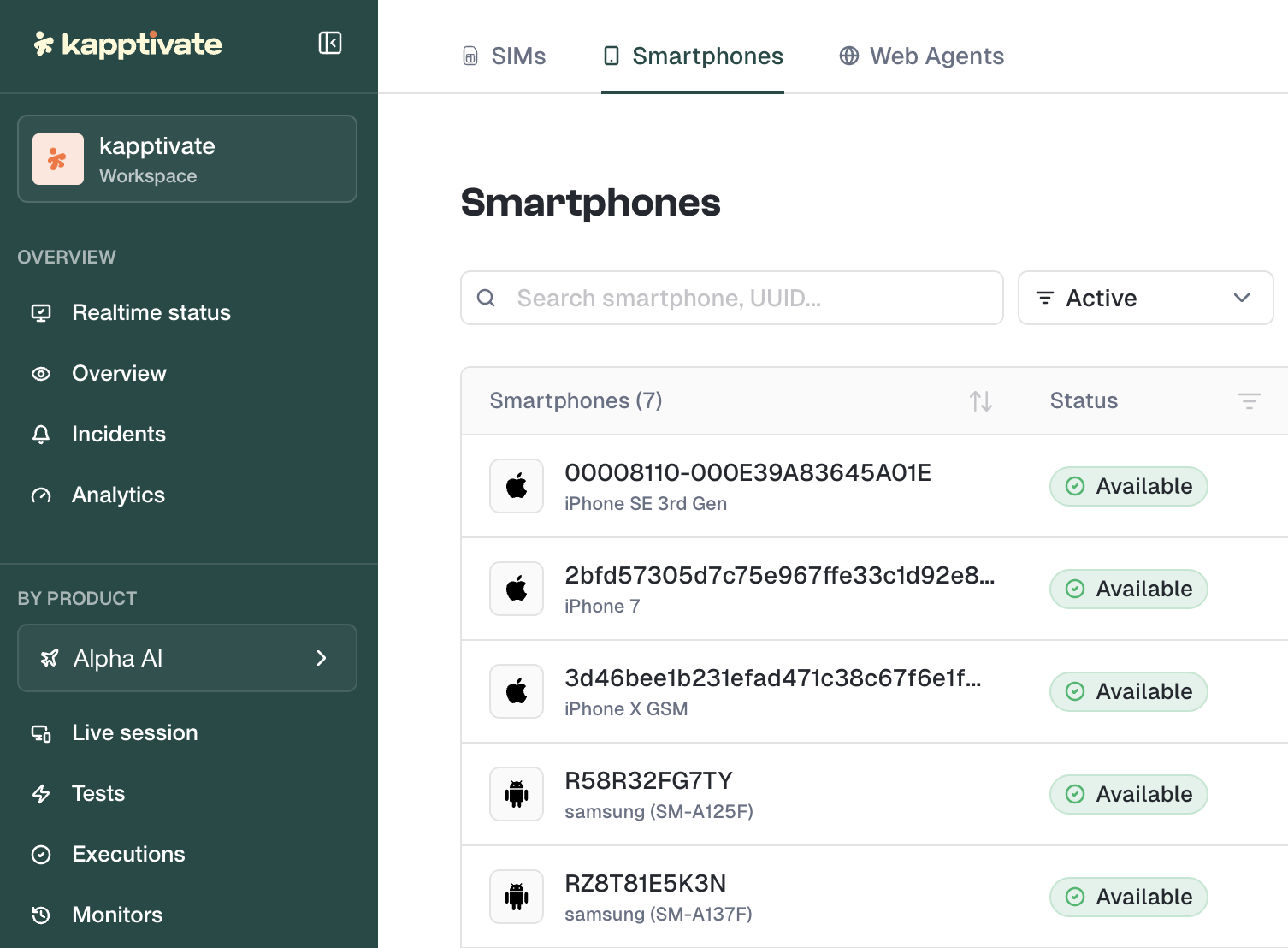The height and width of the screenshot is (948, 1288).
Task: Click the phone icon in Smartphones tab
Action: pyautogui.click(x=612, y=56)
